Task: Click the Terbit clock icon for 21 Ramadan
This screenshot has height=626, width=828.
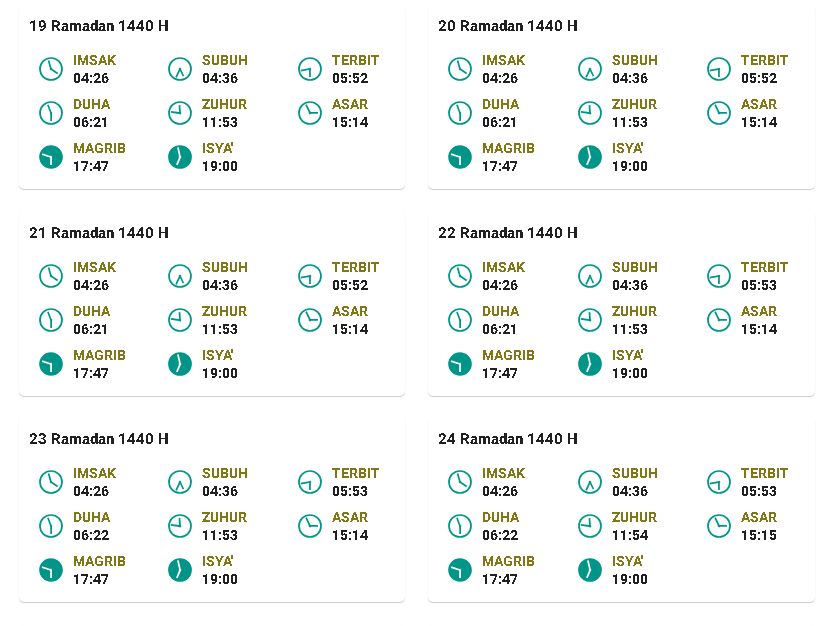Action: 309,276
